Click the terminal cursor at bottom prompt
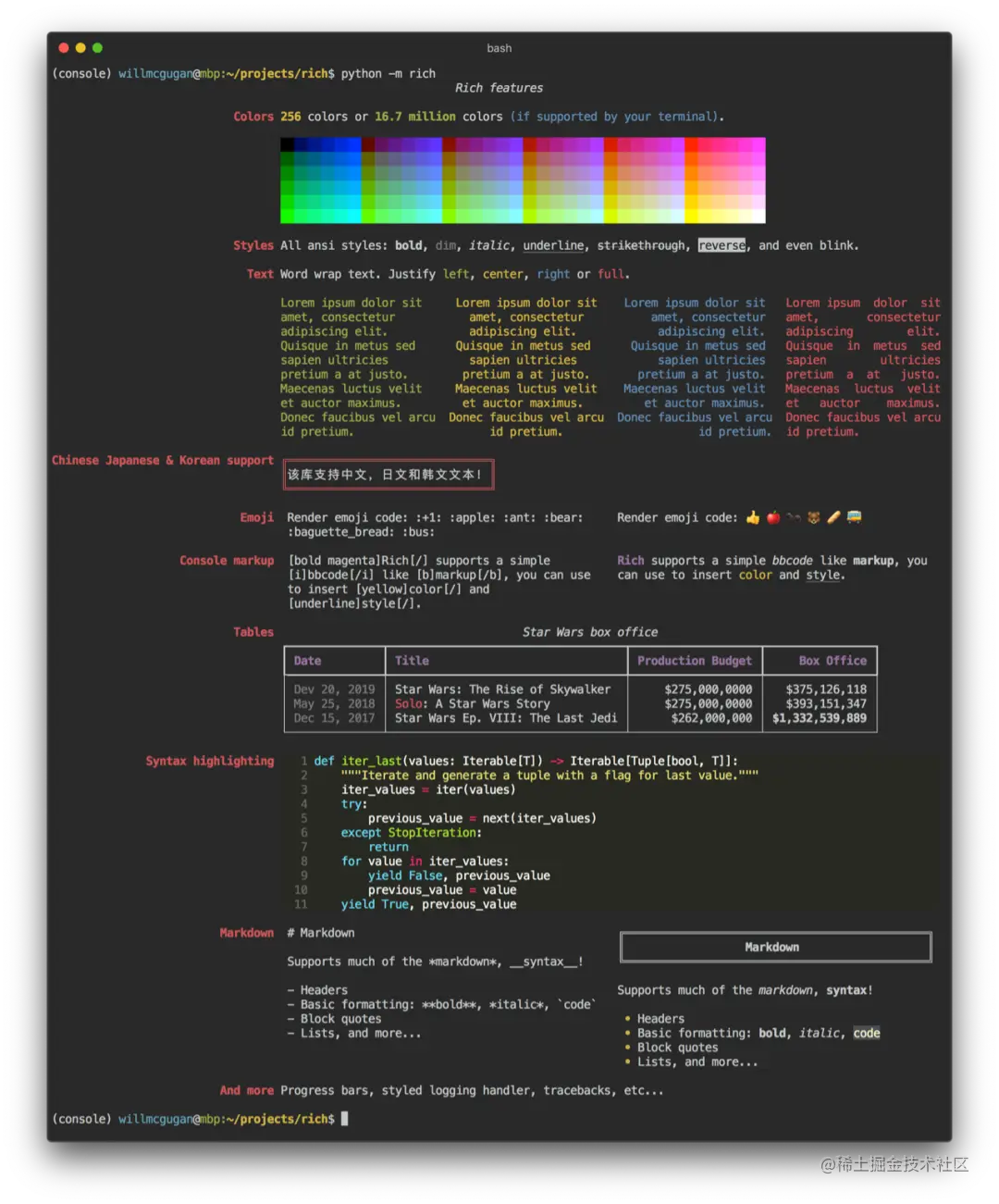The width and height of the screenshot is (999, 1204). 344,1119
